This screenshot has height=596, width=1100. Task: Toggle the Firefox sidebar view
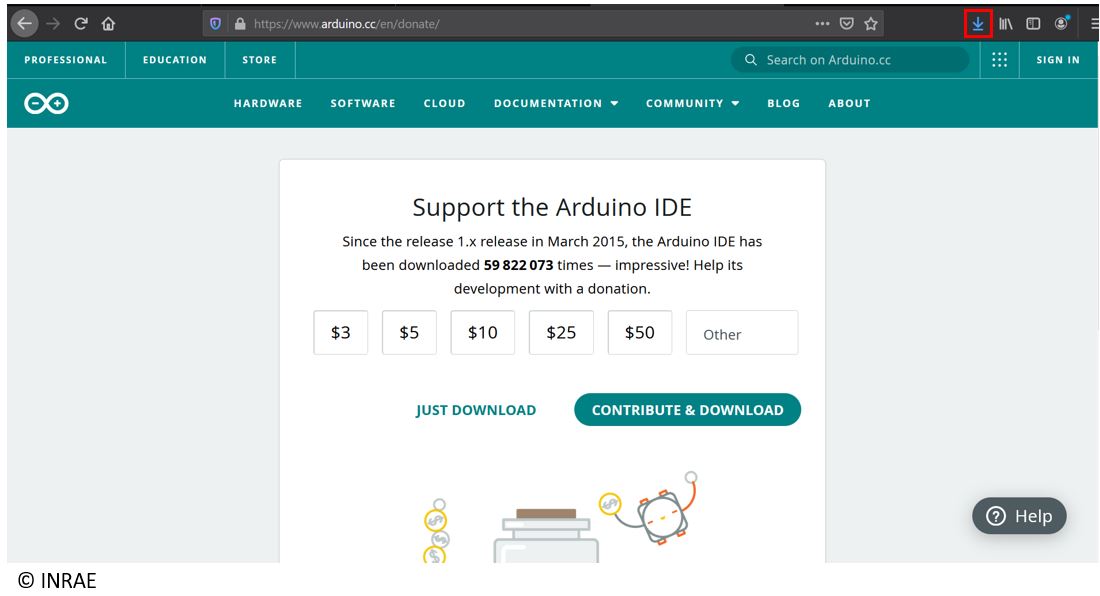pos(1033,24)
